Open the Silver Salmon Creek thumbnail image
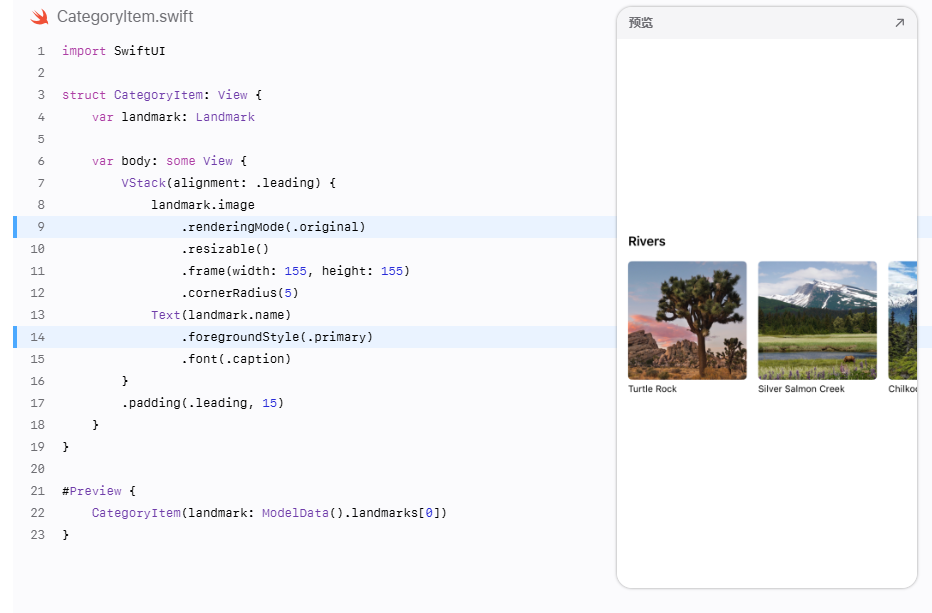This screenshot has width=932, height=613. [x=817, y=320]
